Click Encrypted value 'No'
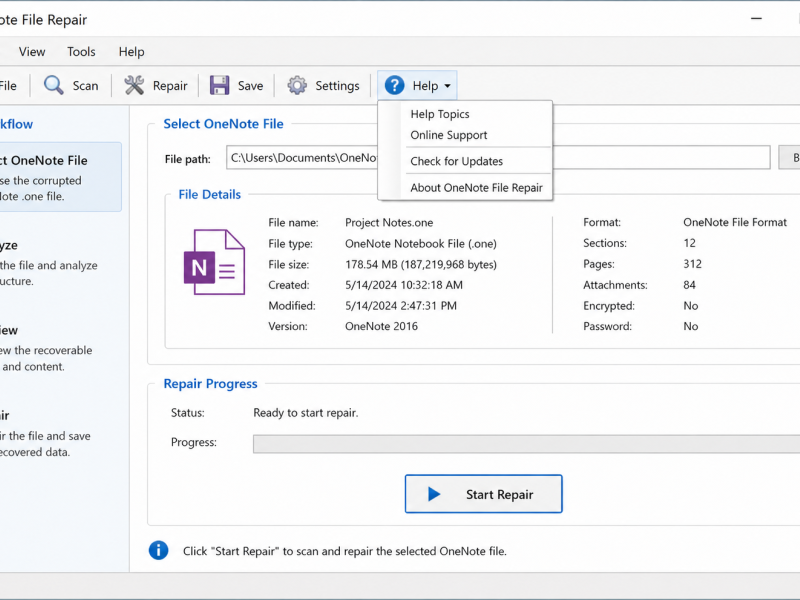 (x=690, y=306)
